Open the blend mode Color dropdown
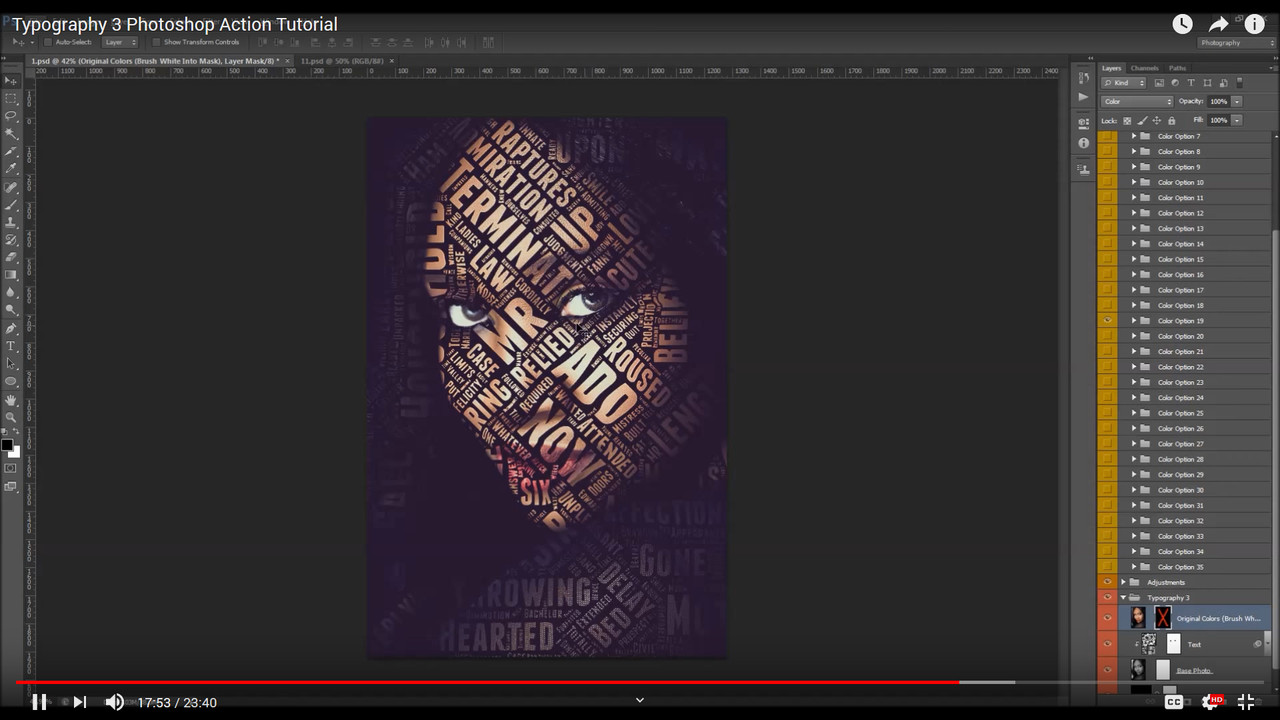The width and height of the screenshot is (1280, 720). [x=1137, y=102]
